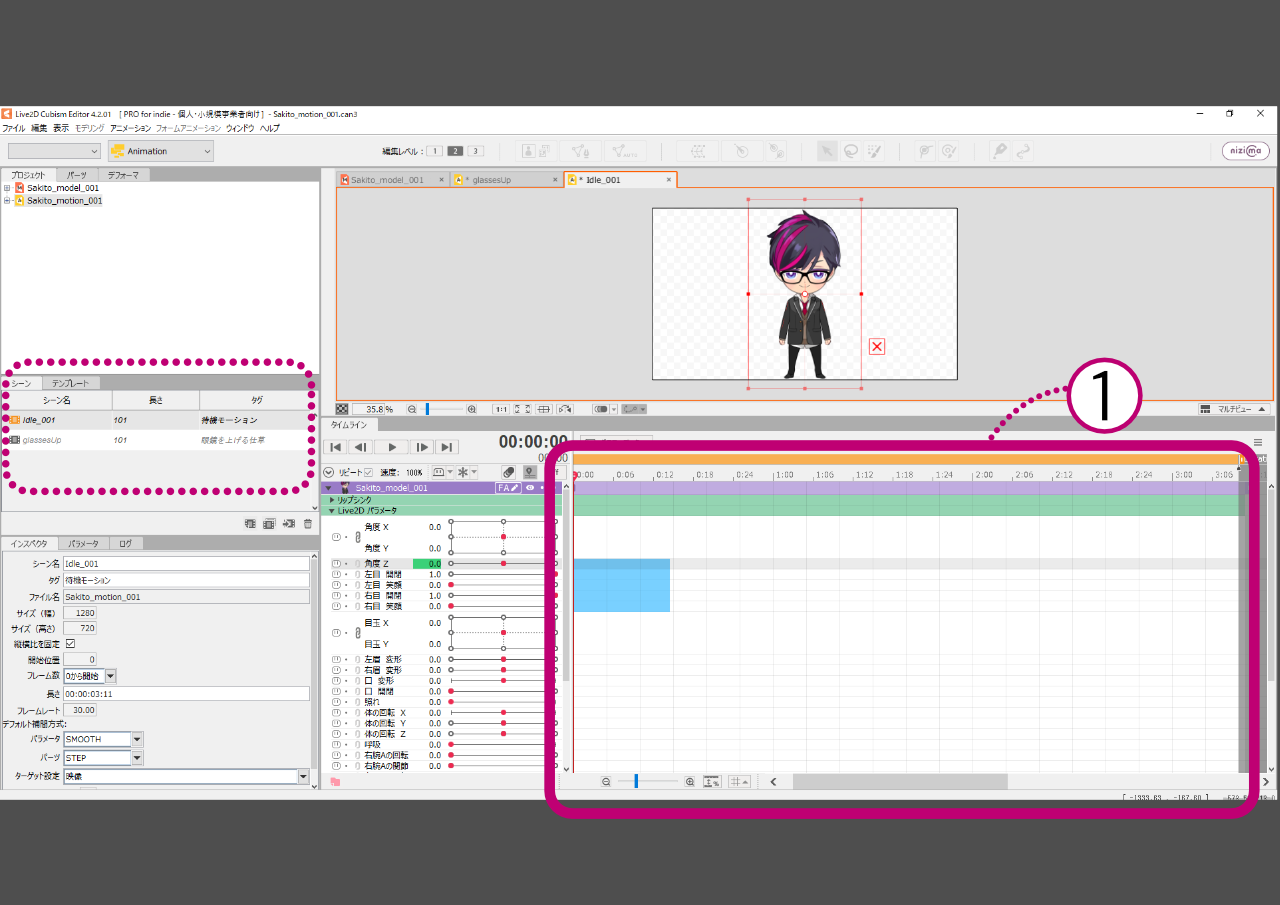This screenshot has height=905, width=1280.
Task: Select the glassesUp scene row
Action: click(160, 440)
